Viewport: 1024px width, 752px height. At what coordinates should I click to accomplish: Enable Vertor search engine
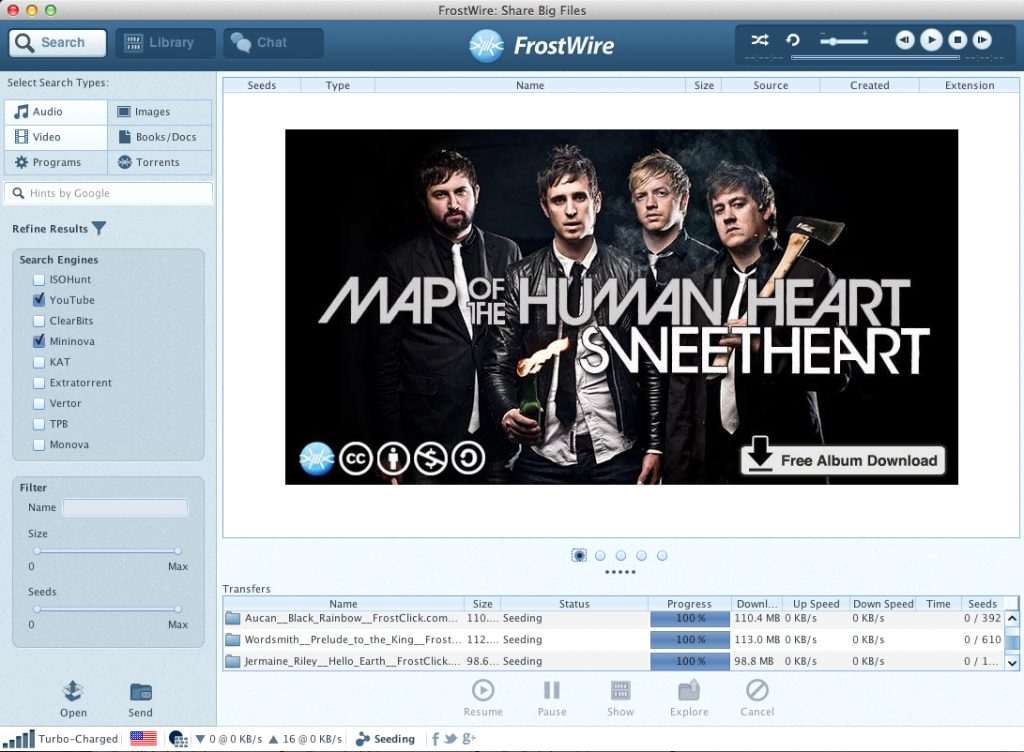pos(39,403)
